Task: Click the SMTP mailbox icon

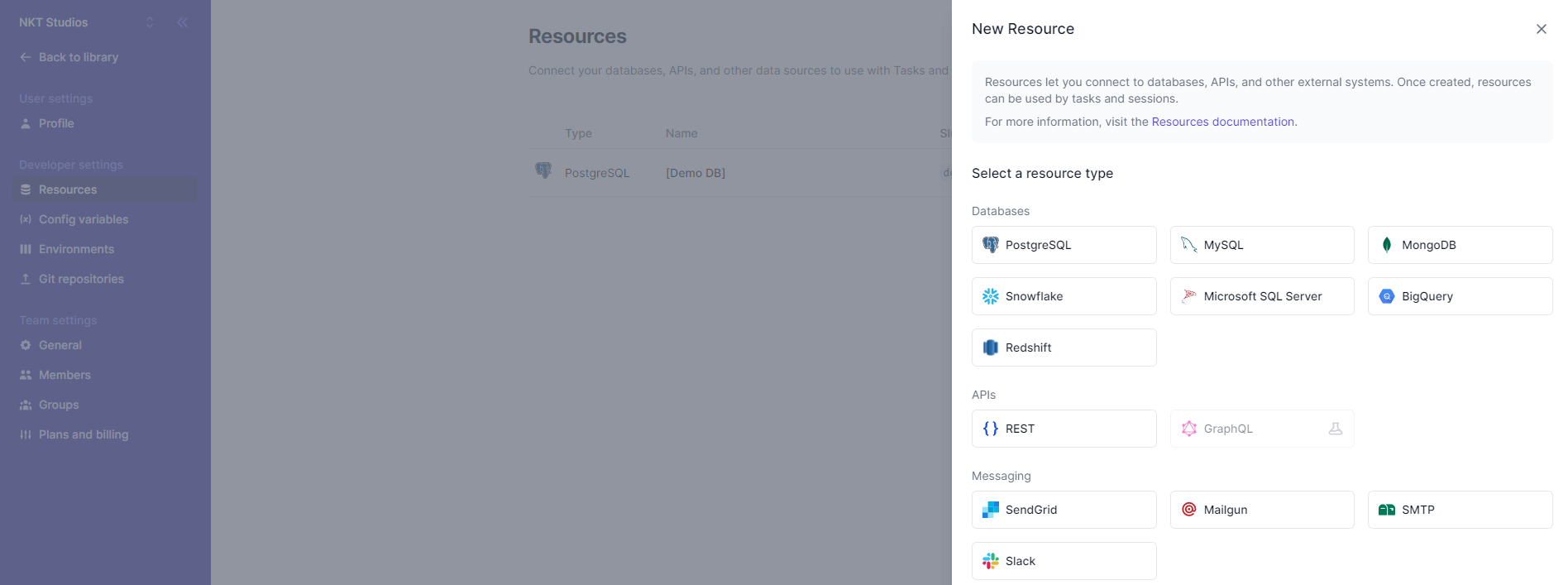Action: (1387, 510)
